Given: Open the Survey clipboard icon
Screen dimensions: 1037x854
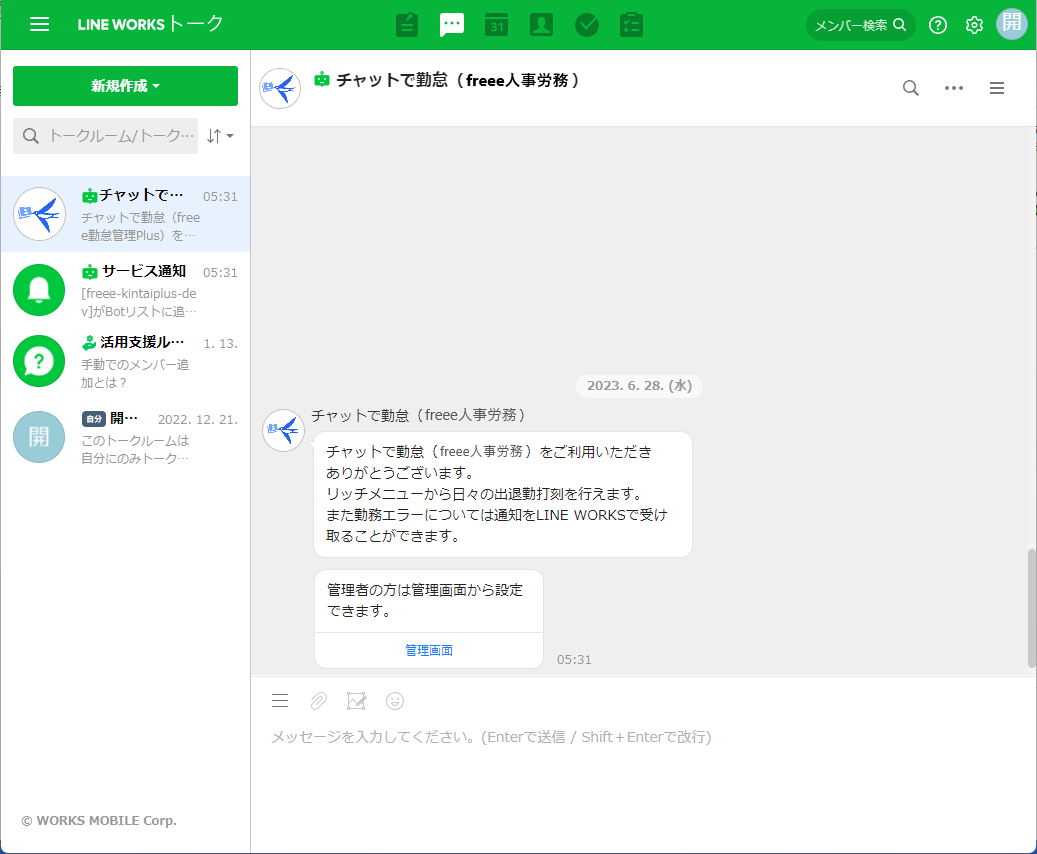Looking at the screenshot, I should pos(632,25).
